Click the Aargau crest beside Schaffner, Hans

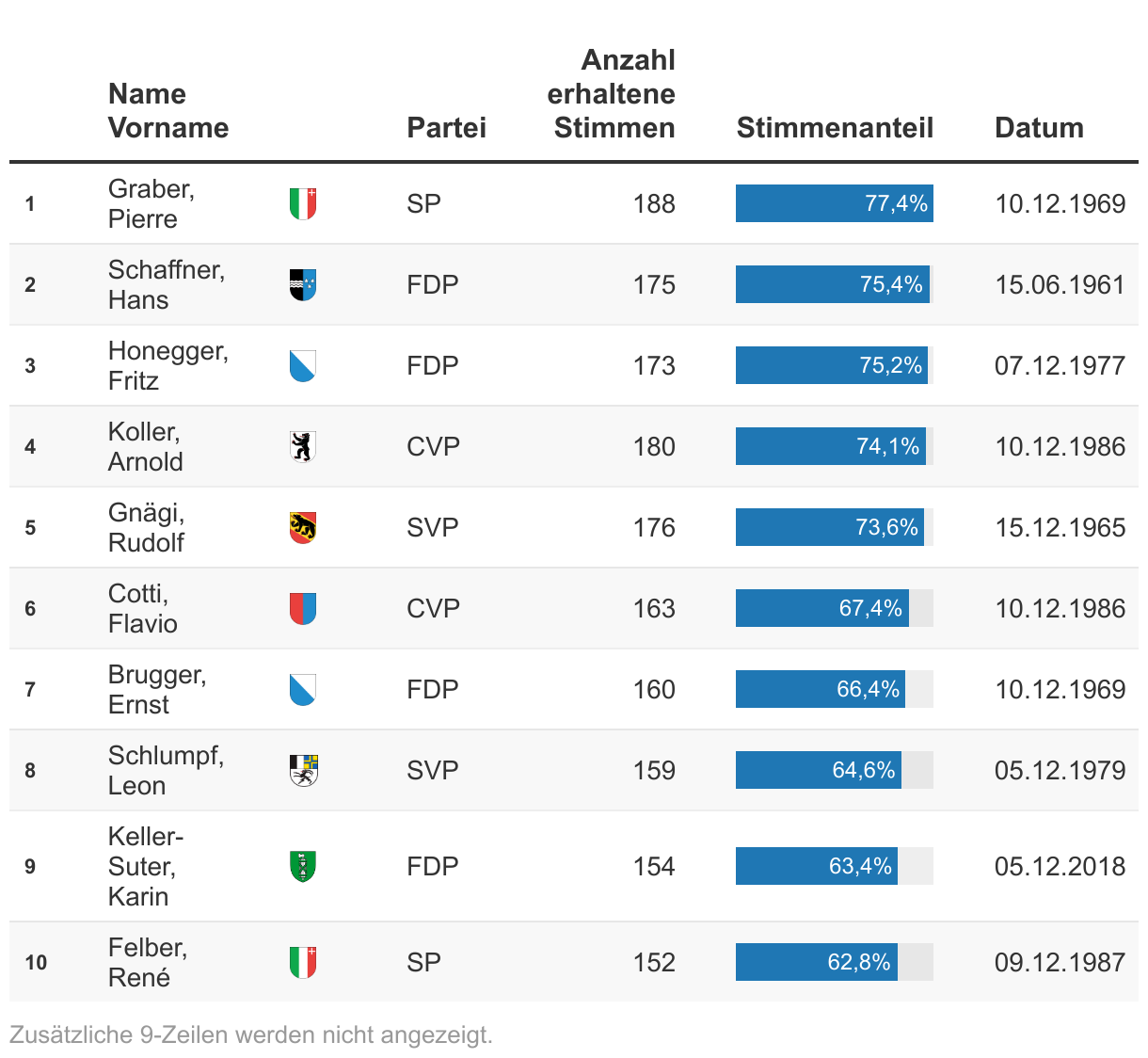[x=303, y=284]
